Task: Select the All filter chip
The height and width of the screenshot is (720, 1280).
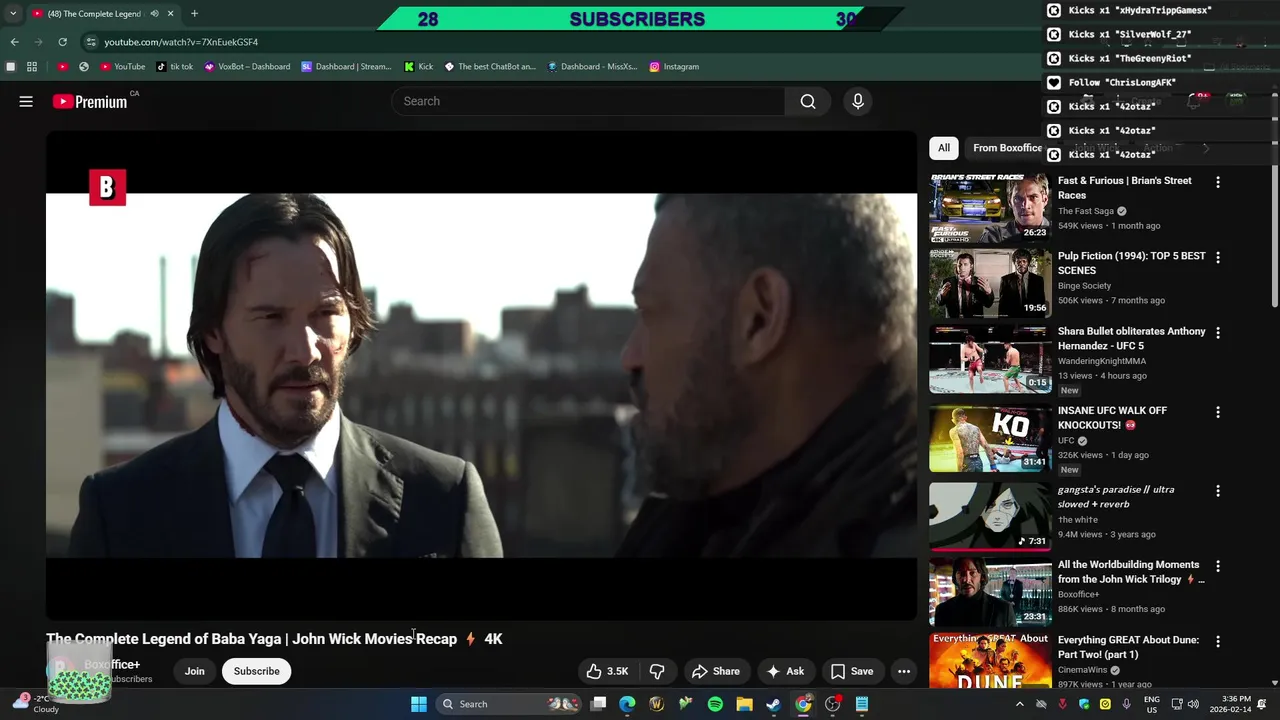Action: (x=944, y=148)
